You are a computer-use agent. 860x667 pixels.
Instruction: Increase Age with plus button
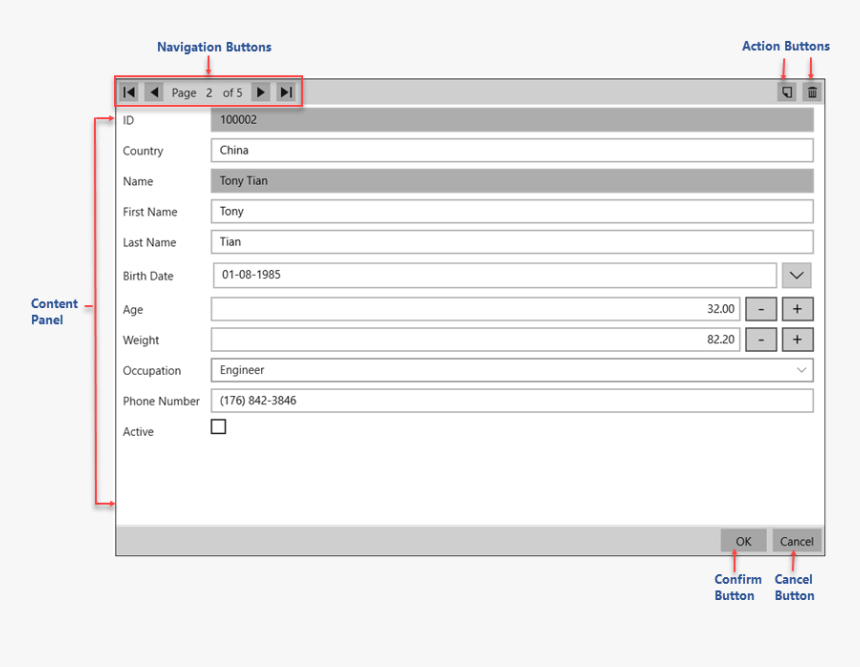coord(797,310)
